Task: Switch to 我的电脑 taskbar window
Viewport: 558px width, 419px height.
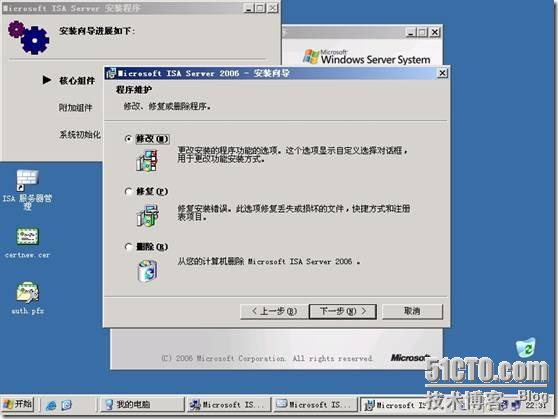Action: [141, 405]
